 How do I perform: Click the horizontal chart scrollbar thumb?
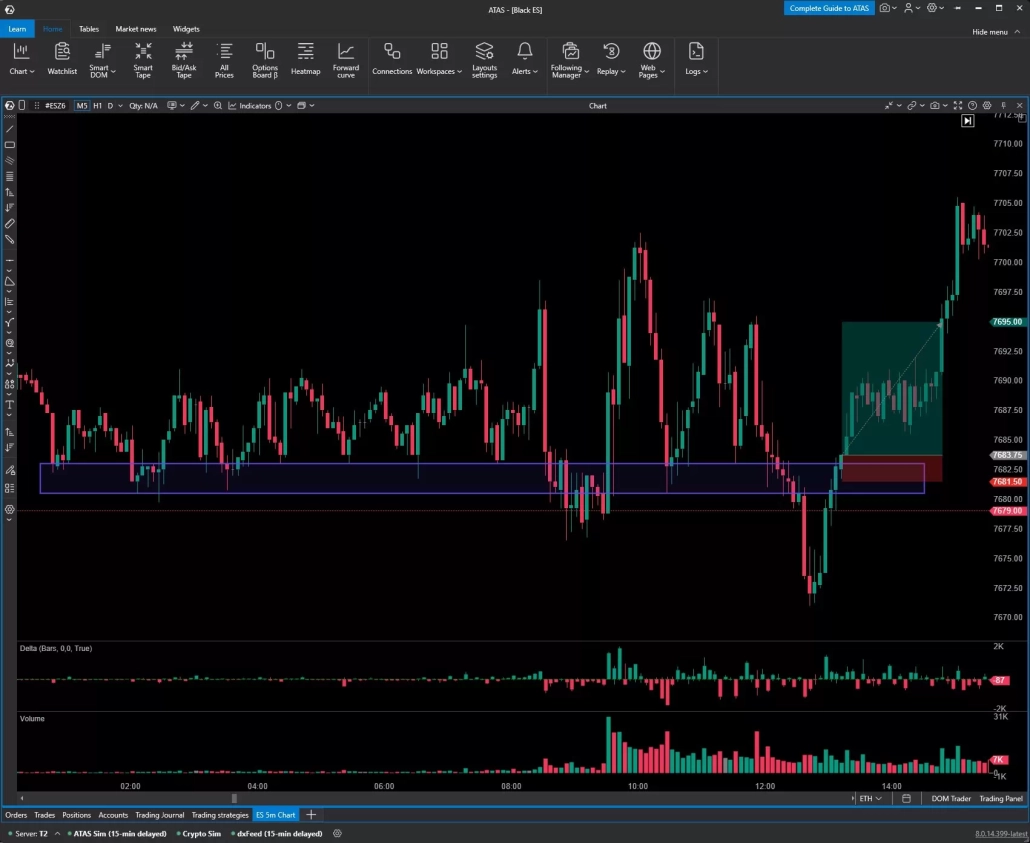pos(234,798)
